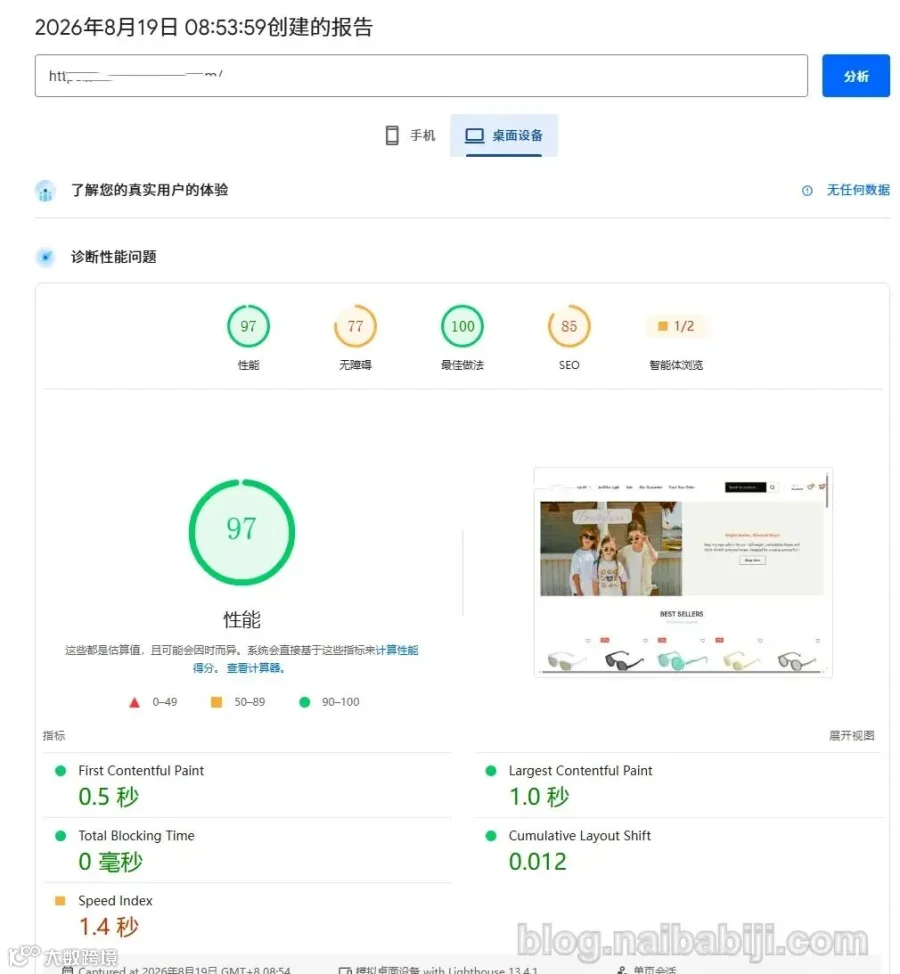Screen dimensions: 900x974
Task: Click the red triangle 0–49 legend icon
Action: pos(134,703)
